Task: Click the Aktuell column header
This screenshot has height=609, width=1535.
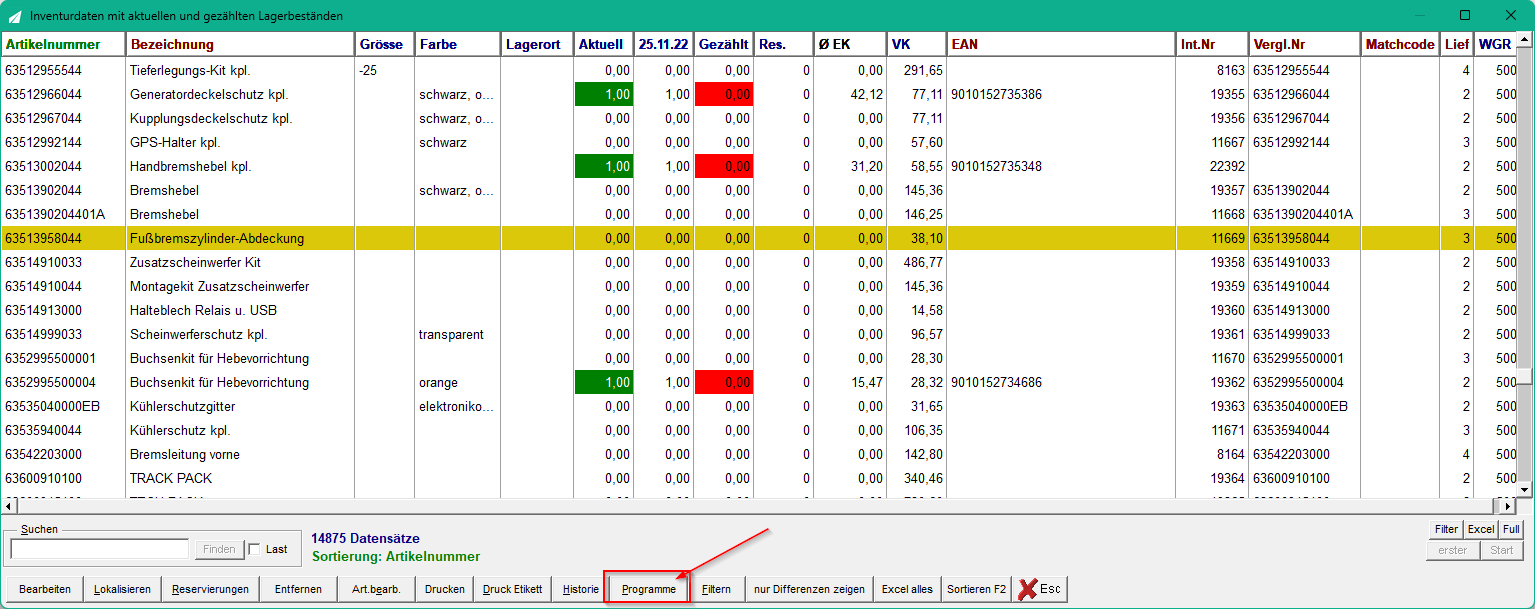Action: (605, 45)
